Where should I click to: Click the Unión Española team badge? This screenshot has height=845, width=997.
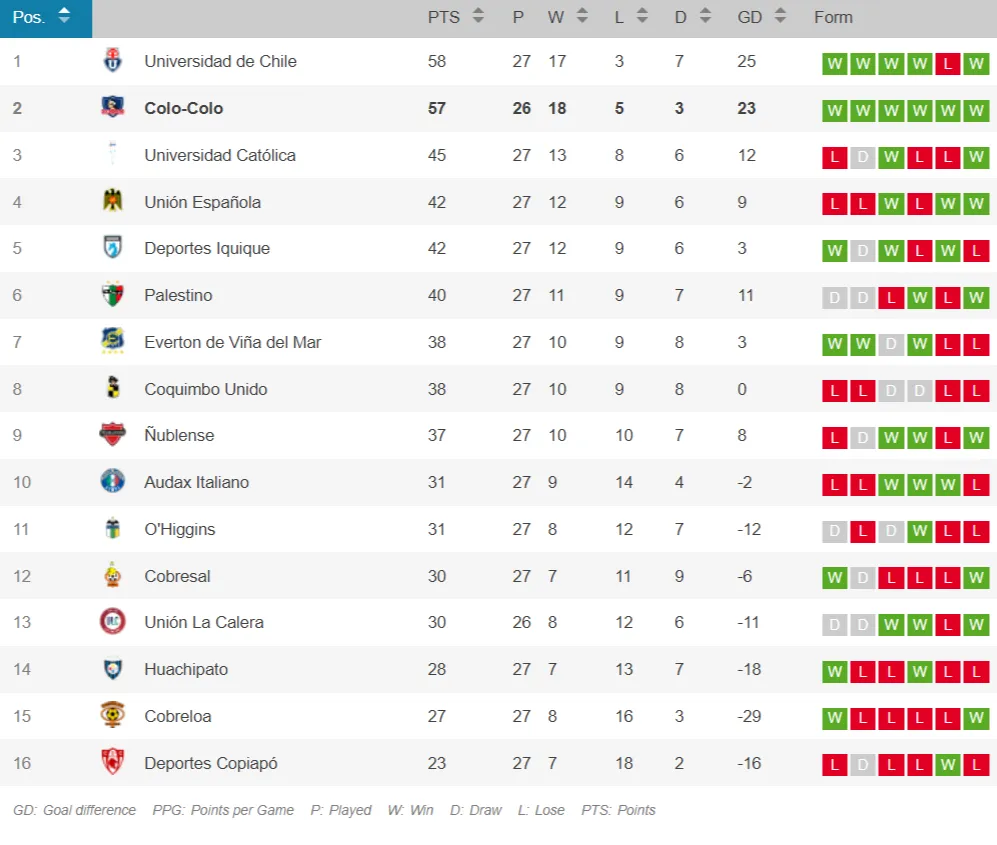[113, 202]
